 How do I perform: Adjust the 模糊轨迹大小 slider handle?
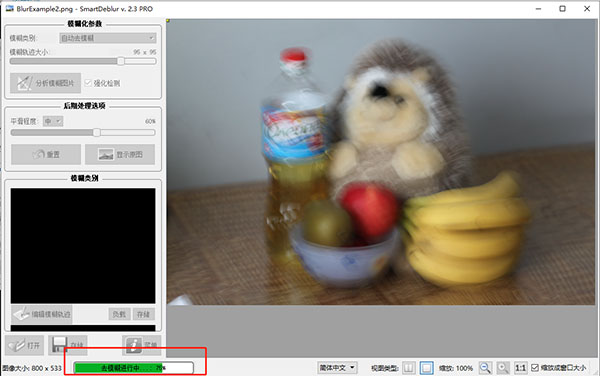point(121,61)
